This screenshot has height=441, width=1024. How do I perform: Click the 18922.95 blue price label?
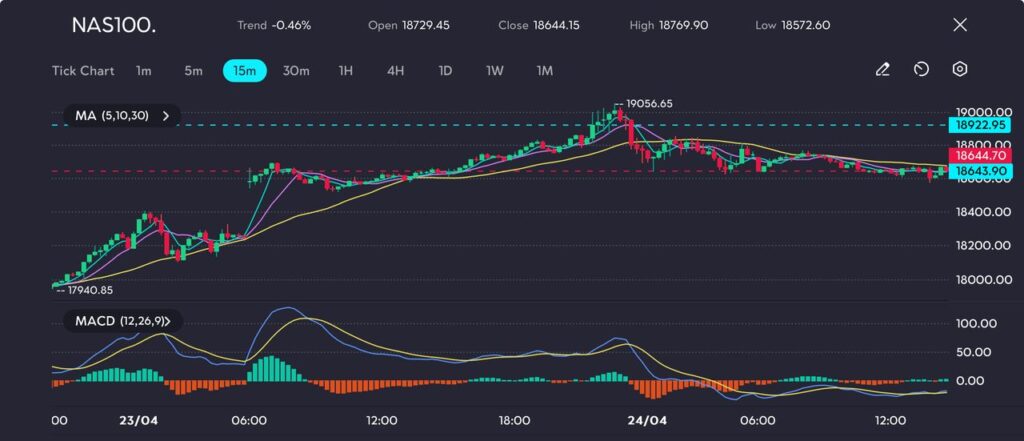pos(979,125)
